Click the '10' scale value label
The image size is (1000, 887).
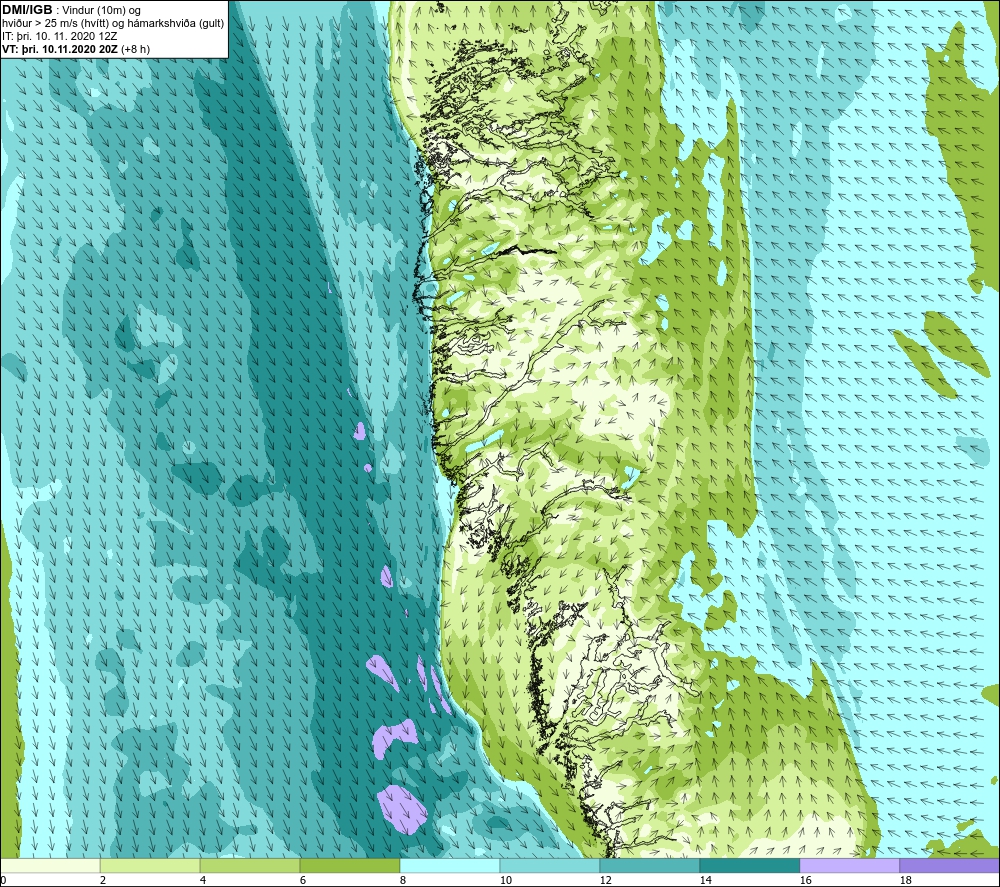tap(505, 880)
